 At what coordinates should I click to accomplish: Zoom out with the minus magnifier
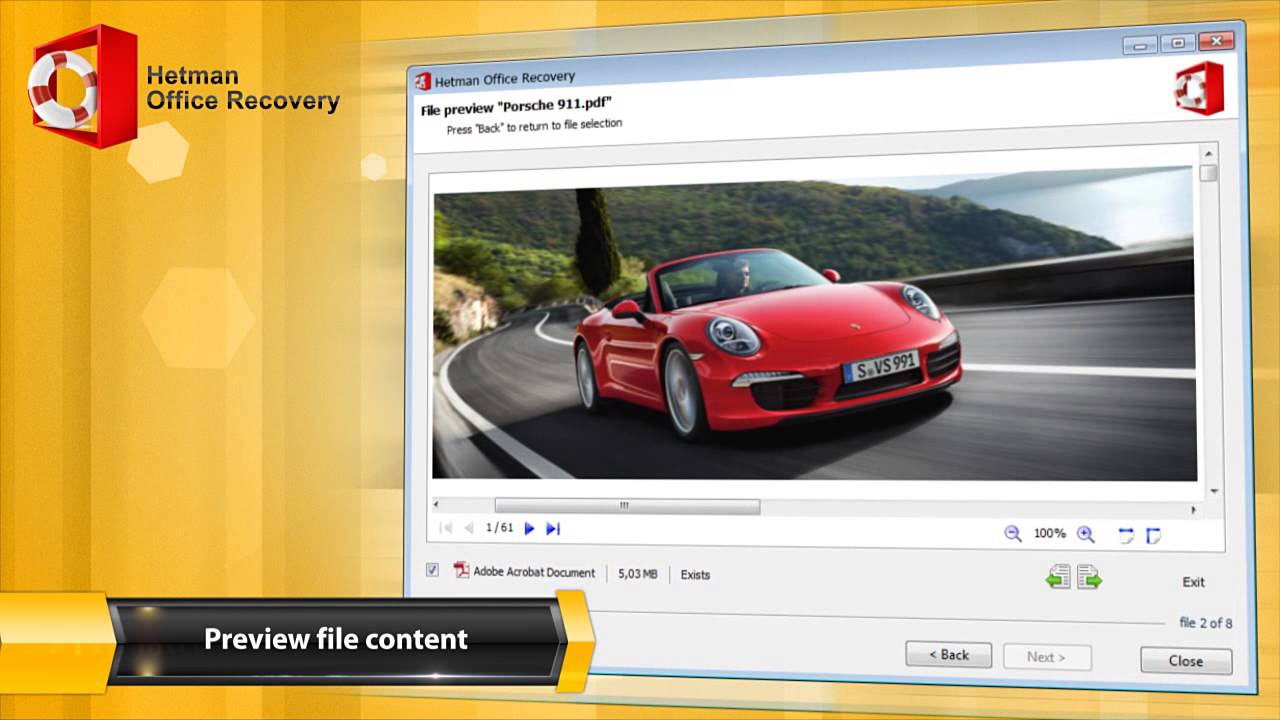(x=1013, y=534)
